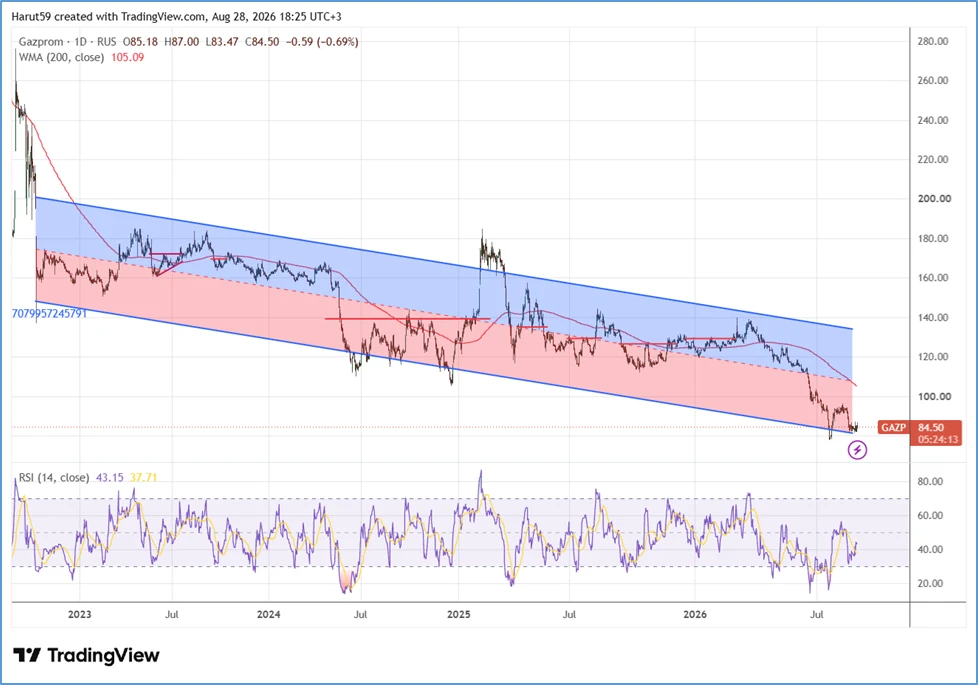The image size is (978, 685).
Task: Click the 160.00 price axis label
Action: point(932,278)
